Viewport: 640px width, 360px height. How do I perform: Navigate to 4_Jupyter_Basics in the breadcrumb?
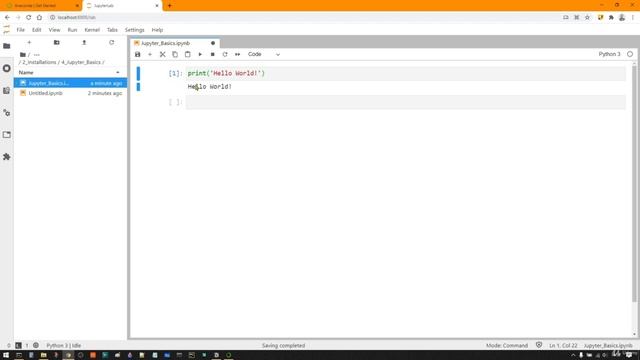point(81,62)
